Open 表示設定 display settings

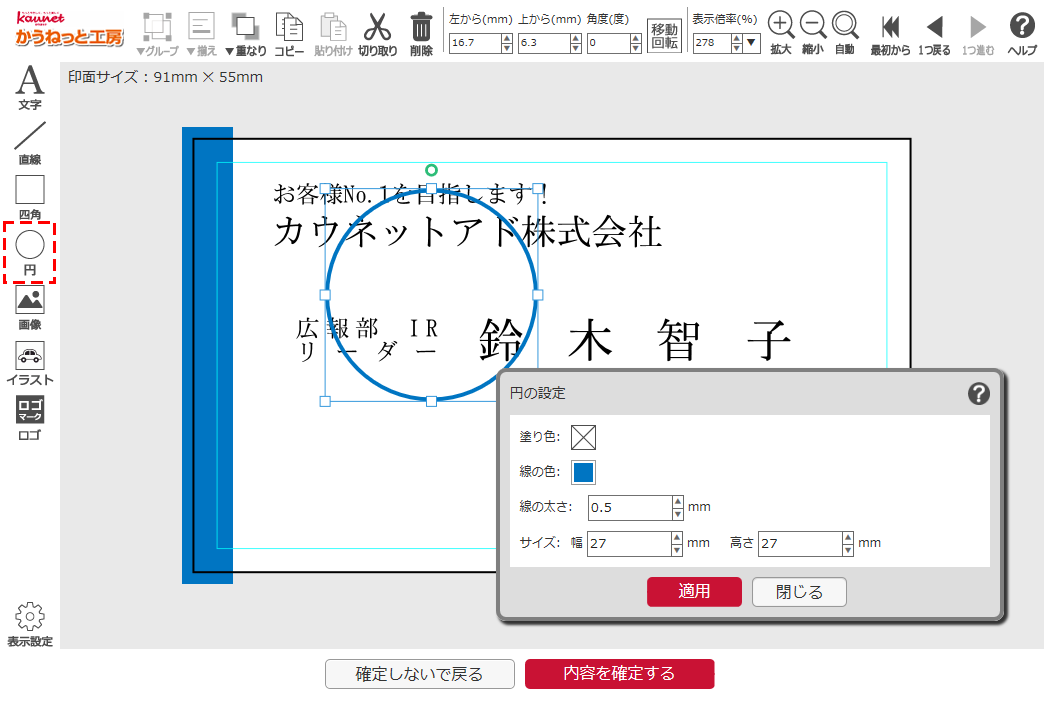[x=29, y=624]
